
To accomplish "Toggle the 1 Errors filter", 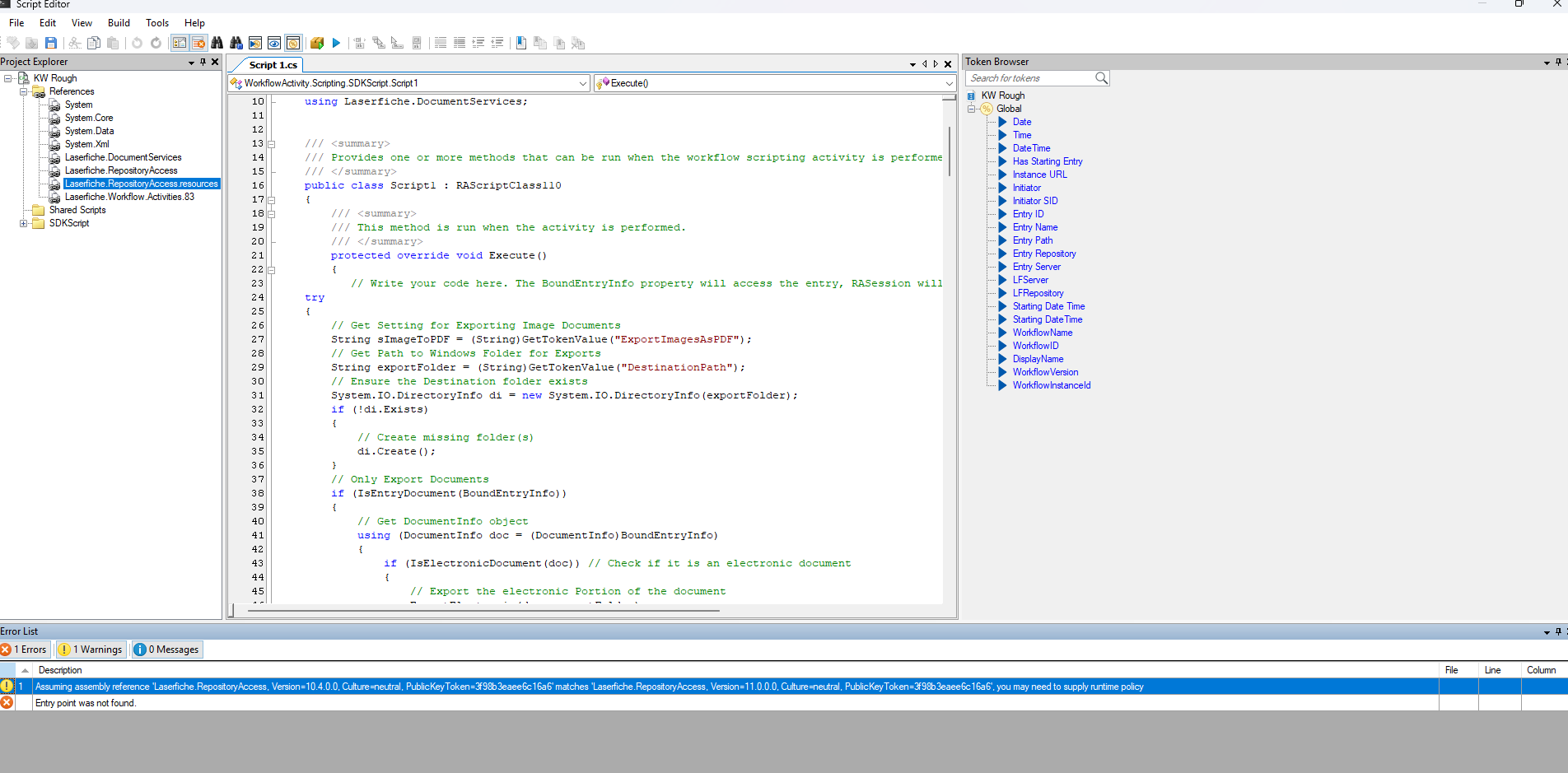I will coord(25,650).
